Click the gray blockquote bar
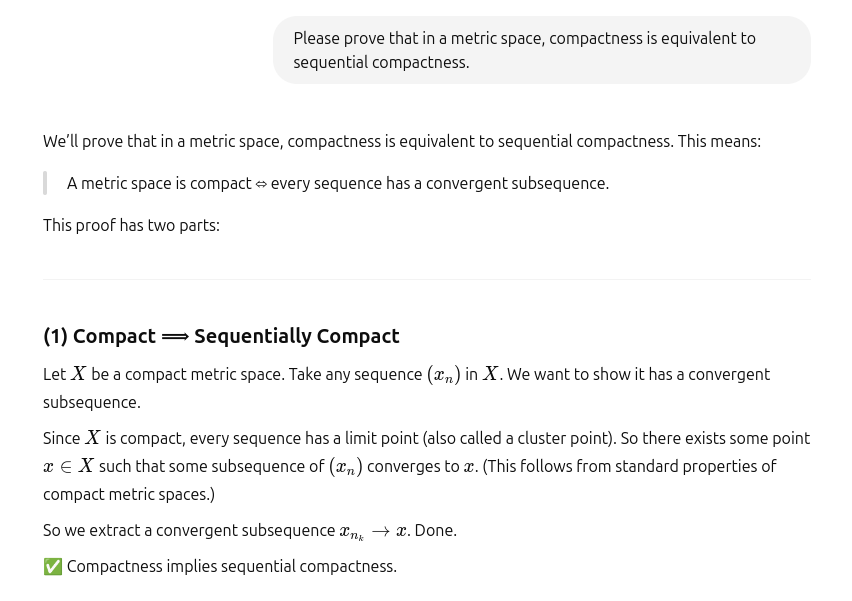Image resolution: width=852 pixels, height=601 pixels. click(45, 183)
